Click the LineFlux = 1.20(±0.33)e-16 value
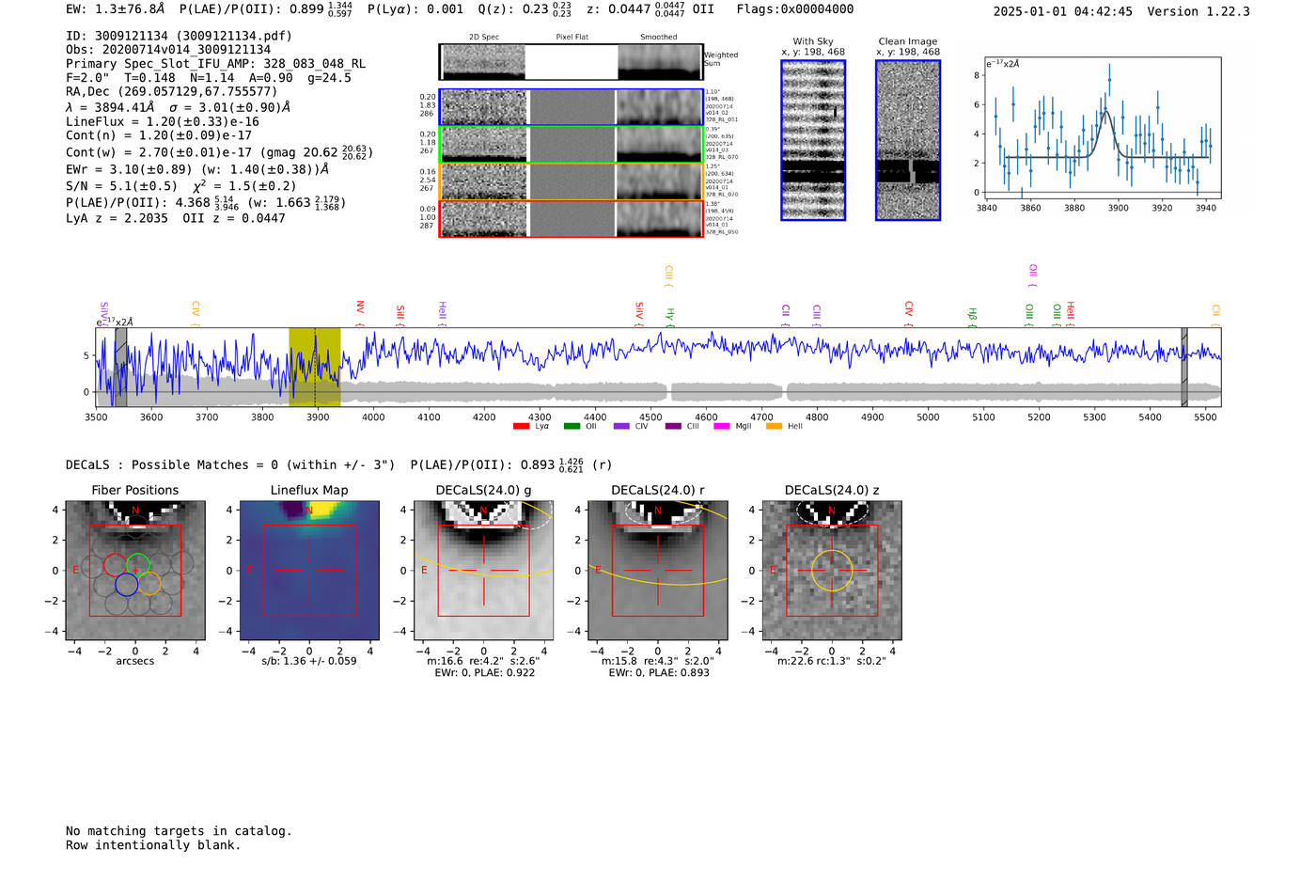 pyautogui.click(x=163, y=121)
